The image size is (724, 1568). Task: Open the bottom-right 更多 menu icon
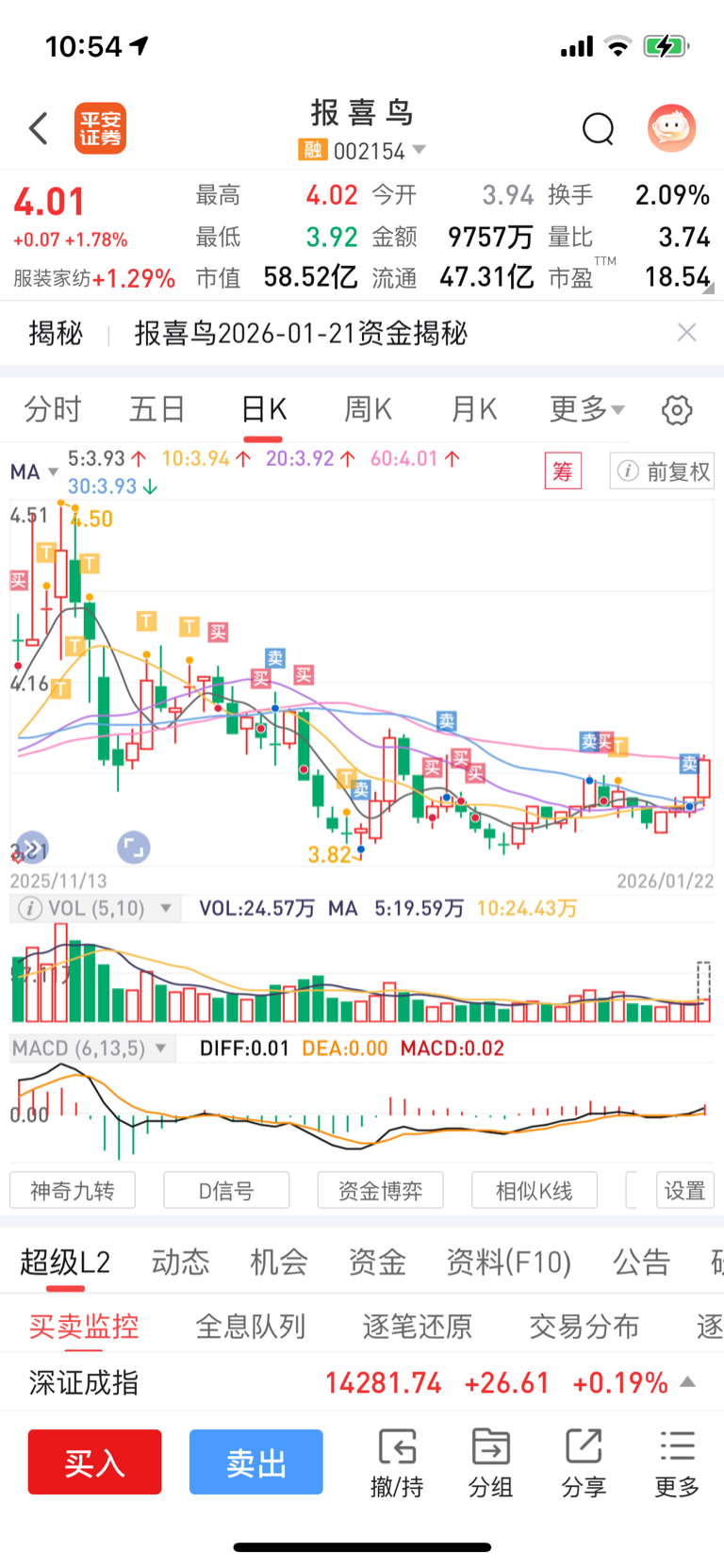[x=677, y=1462]
